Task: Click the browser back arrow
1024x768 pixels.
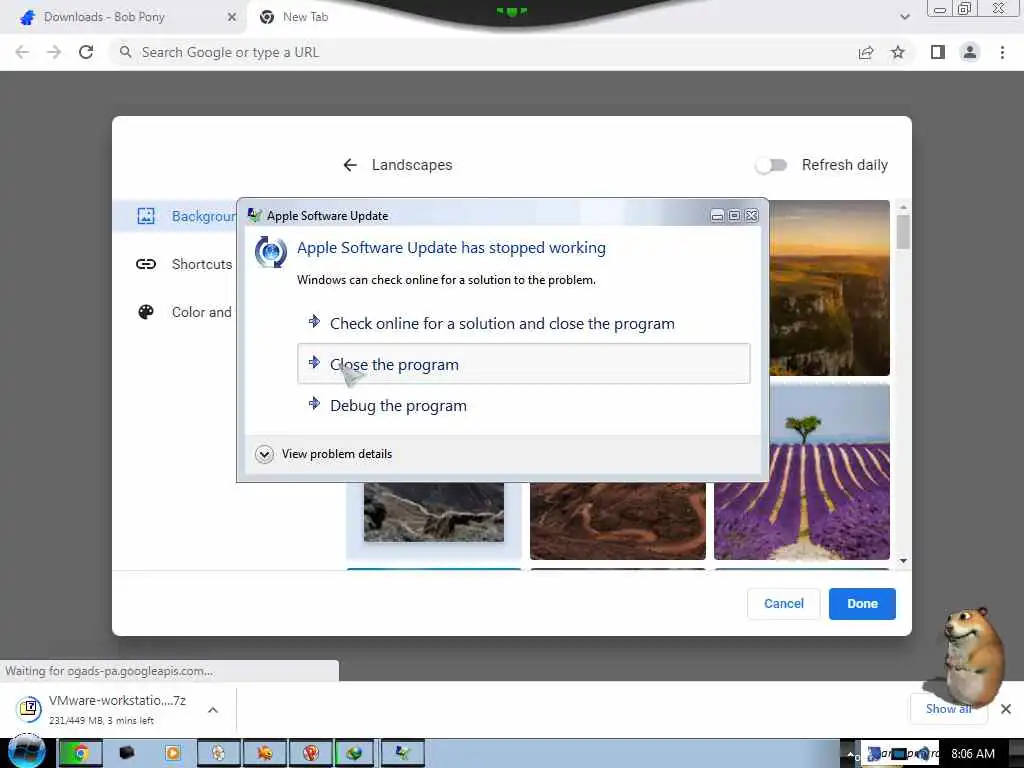Action: (22, 52)
